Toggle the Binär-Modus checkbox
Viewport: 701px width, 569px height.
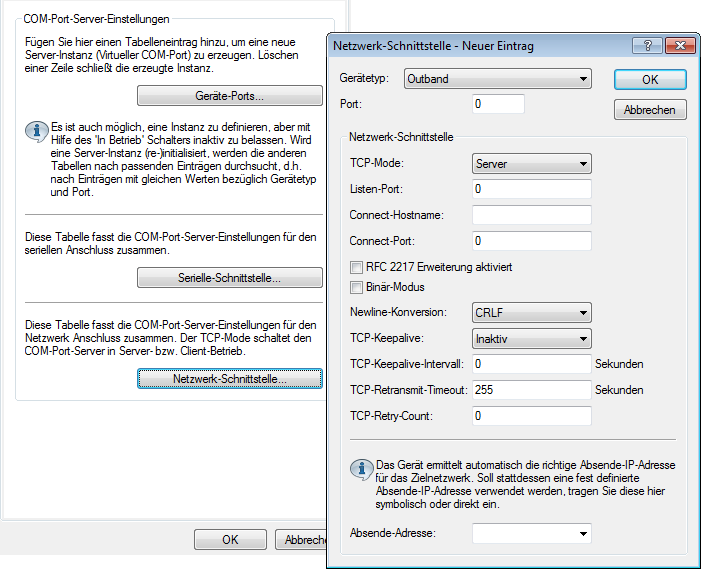(x=356, y=287)
